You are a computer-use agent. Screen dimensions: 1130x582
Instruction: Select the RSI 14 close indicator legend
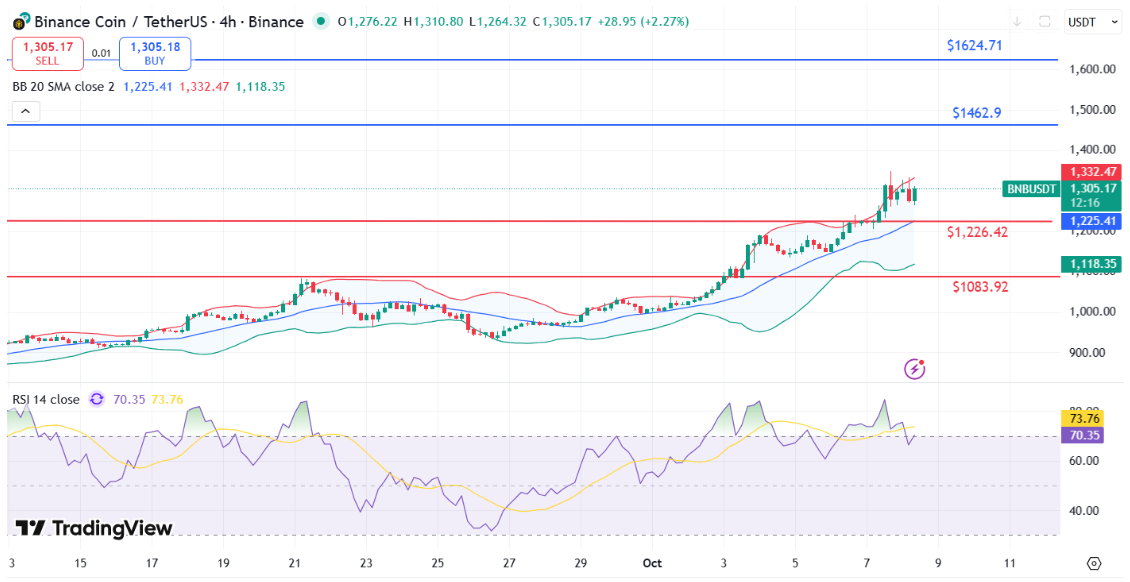click(x=46, y=399)
